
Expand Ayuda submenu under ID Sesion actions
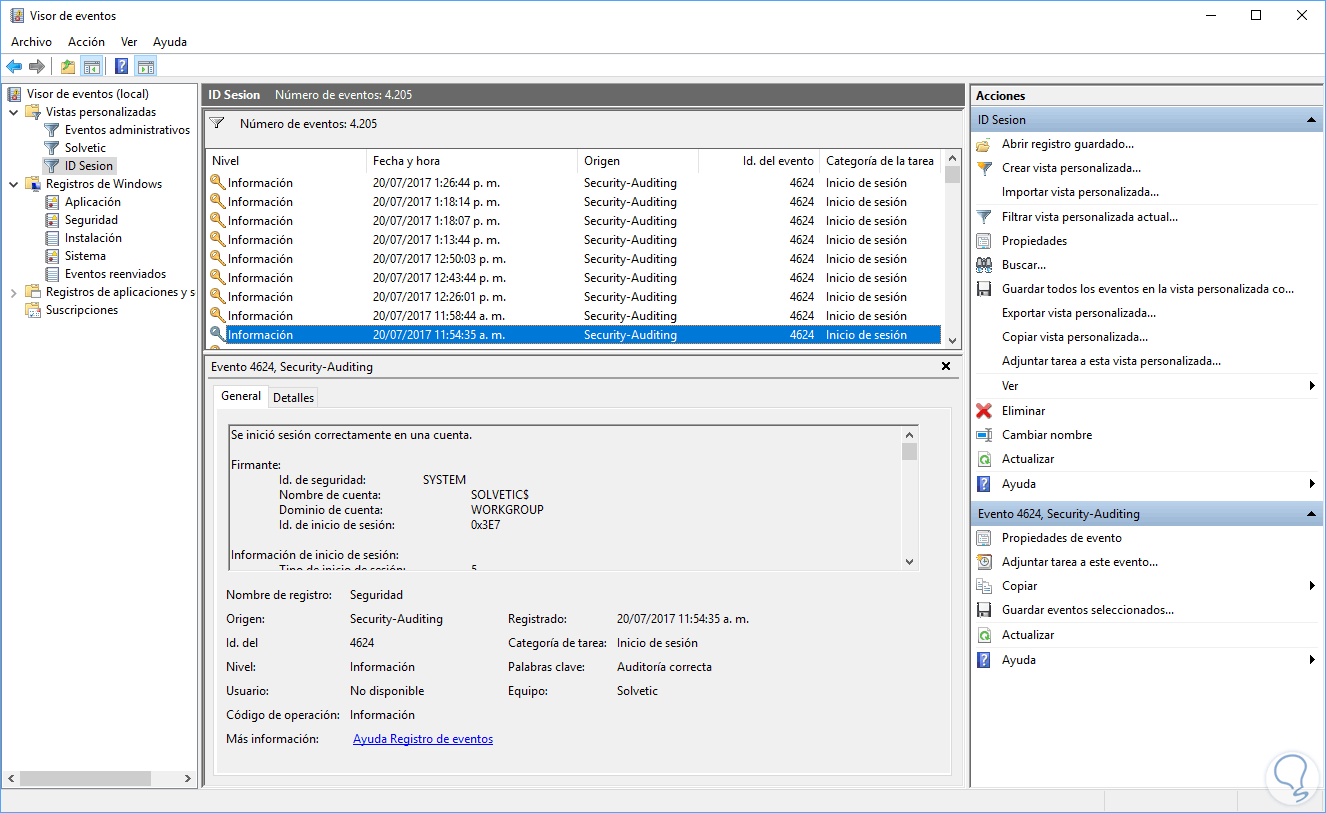(x=1312, y=484)
